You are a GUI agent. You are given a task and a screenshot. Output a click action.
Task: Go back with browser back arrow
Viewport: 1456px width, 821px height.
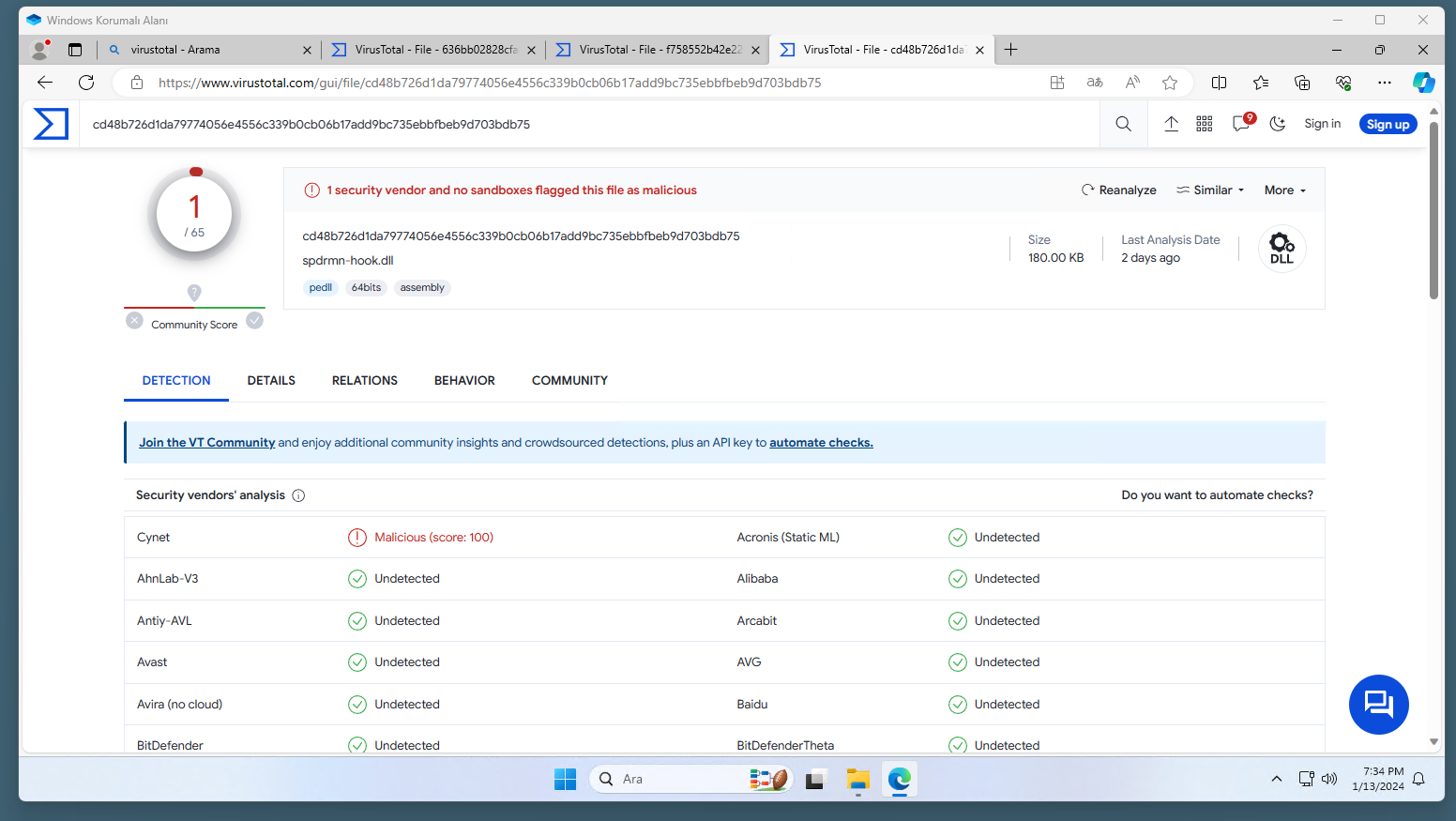[x=44, y=83]
